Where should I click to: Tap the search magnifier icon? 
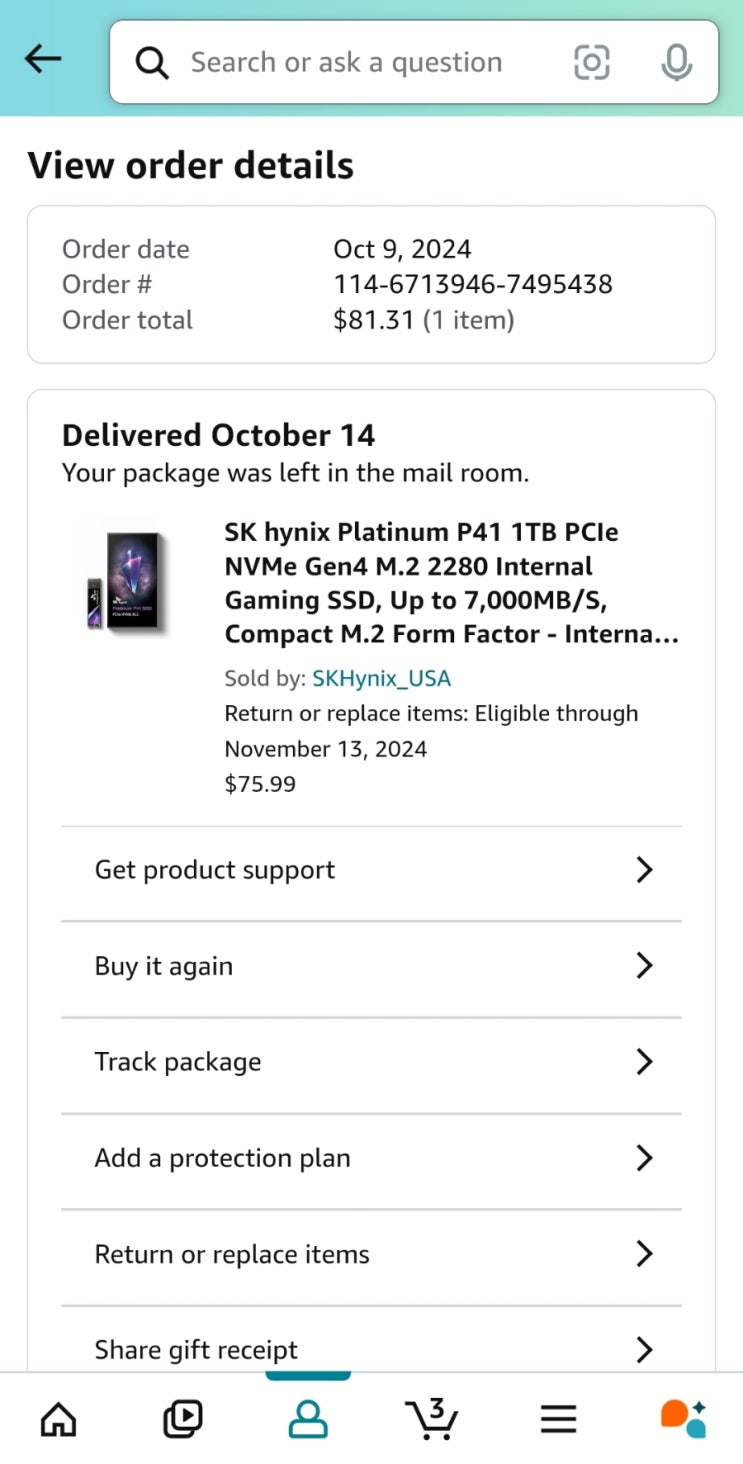click(x=152, y=63)
